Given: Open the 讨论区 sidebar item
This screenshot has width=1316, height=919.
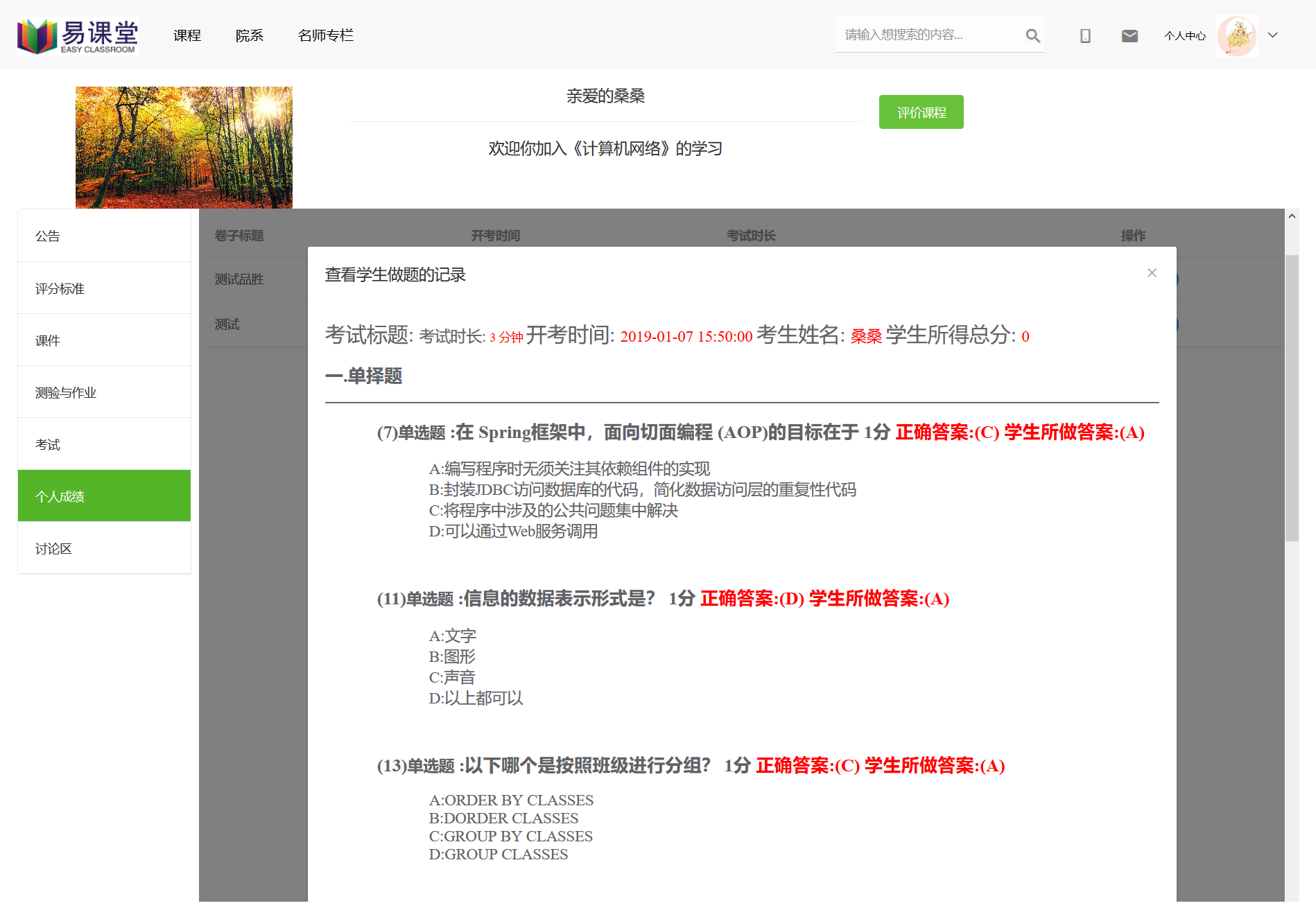Looking at the screenshot, I should tap(53, 548).
